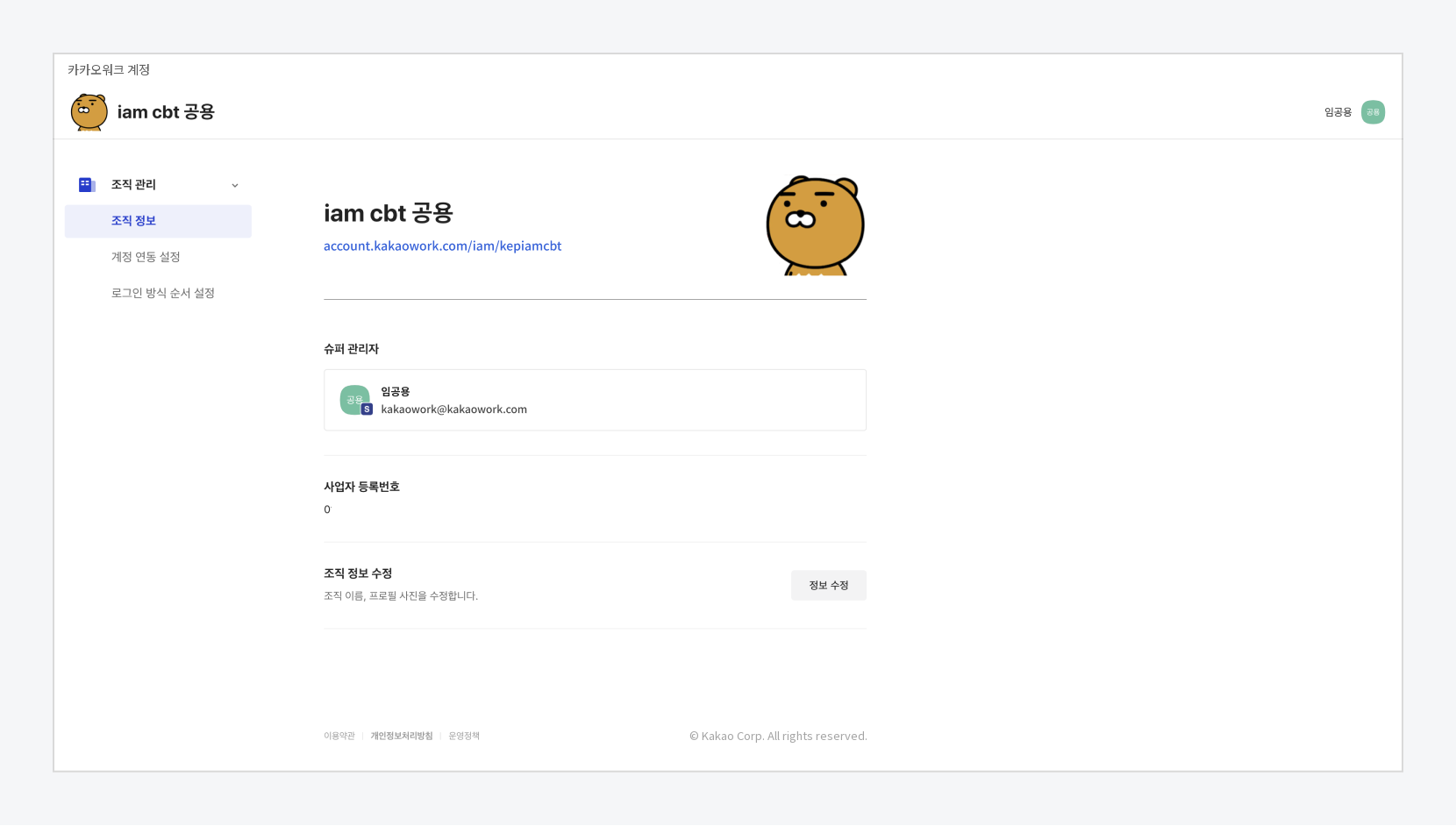Screen dimensions: 1456x826
Task: Open 계정 연동 설정 in sidebar
Action: click(146, 257)
